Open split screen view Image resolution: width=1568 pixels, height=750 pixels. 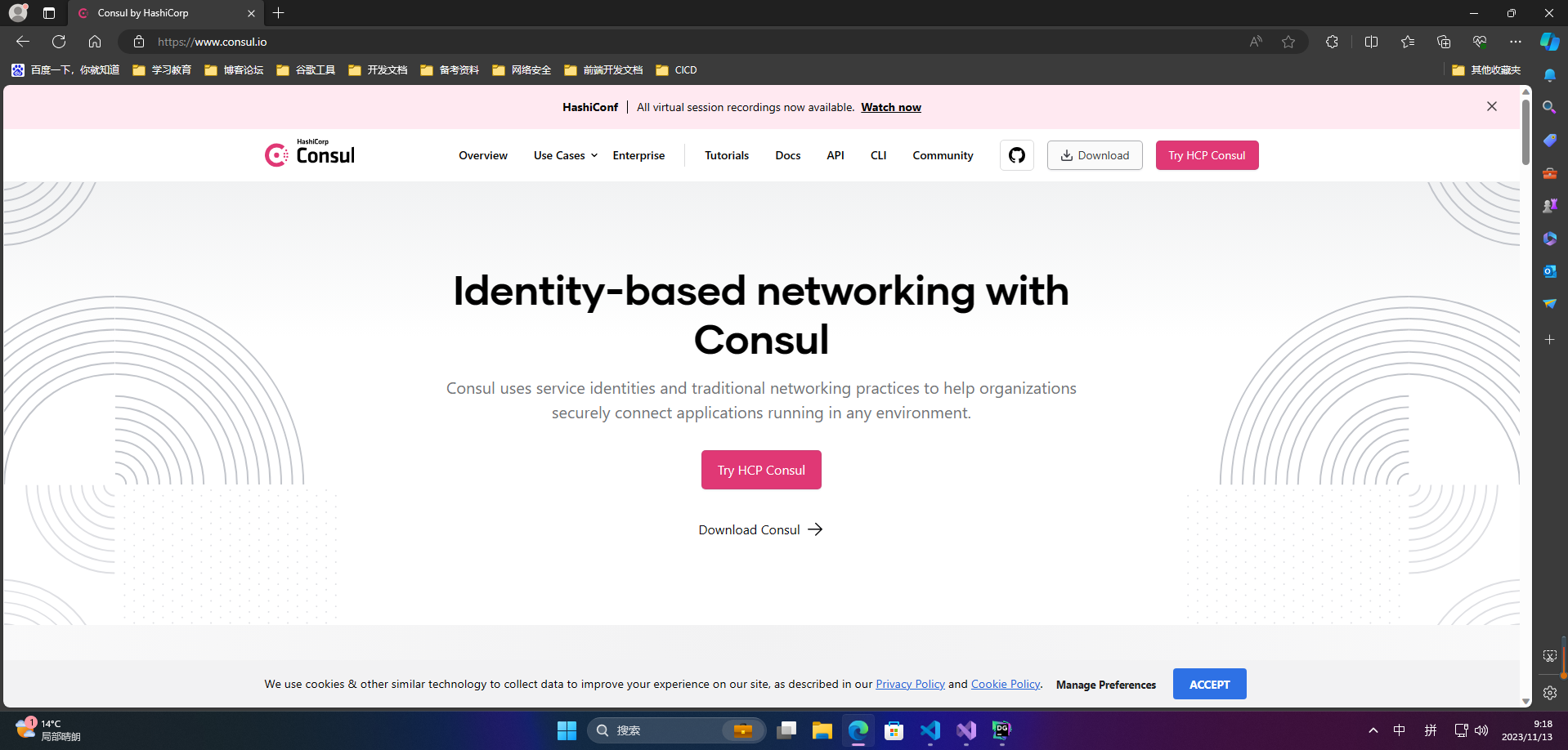(x=1372, y=42)
